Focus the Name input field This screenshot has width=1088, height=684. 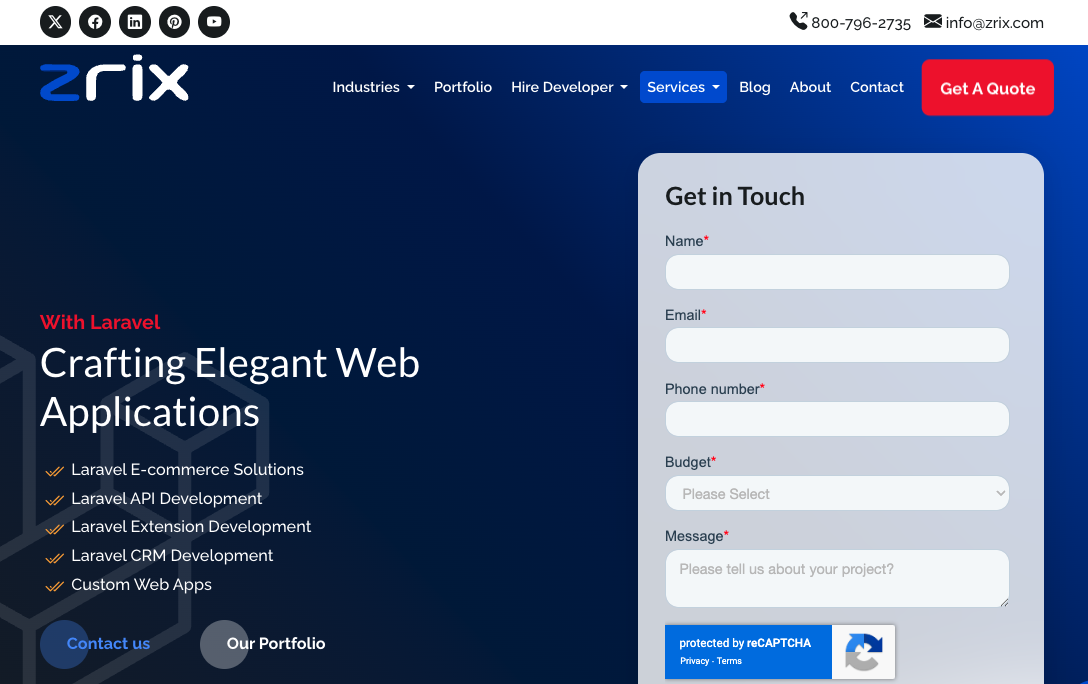click(x=837, y=272)
